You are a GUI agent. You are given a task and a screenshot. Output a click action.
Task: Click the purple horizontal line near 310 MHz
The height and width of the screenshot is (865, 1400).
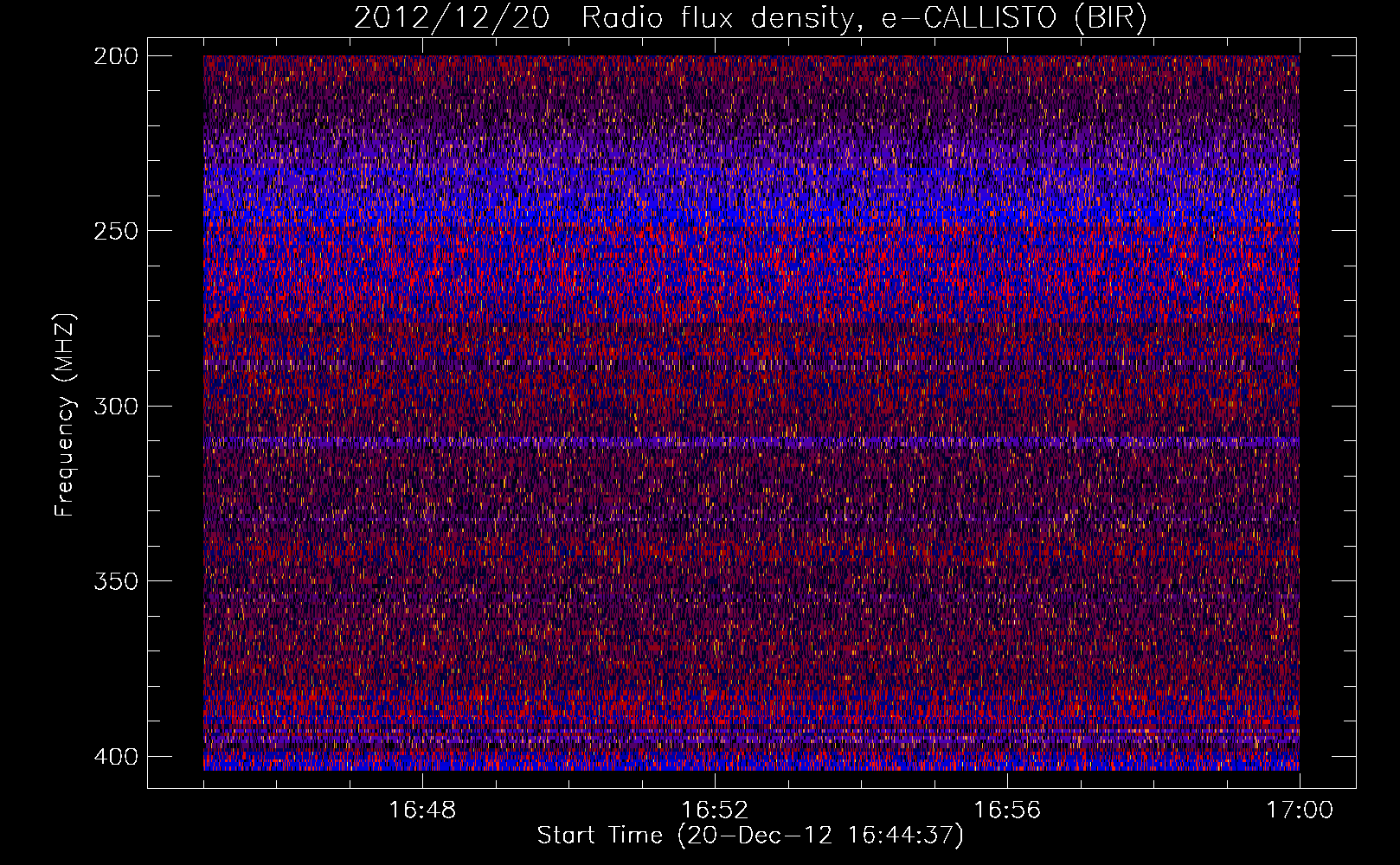751,441
